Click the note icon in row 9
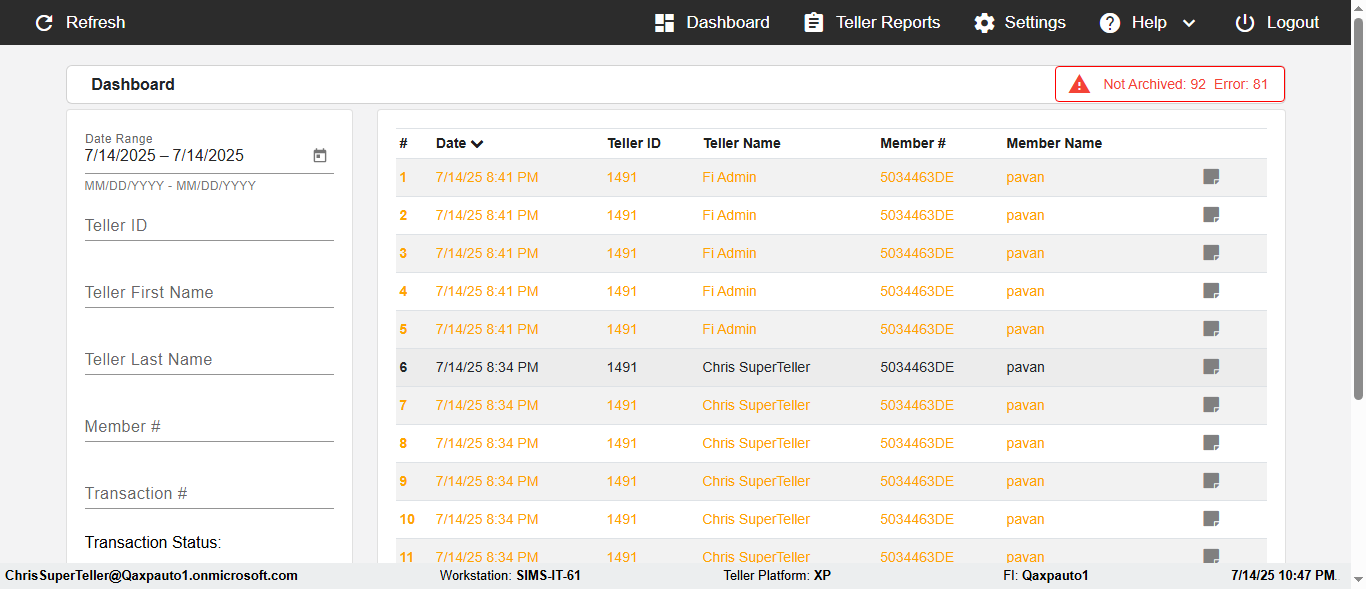The image size is (1366, 589). coord(1211,481)
